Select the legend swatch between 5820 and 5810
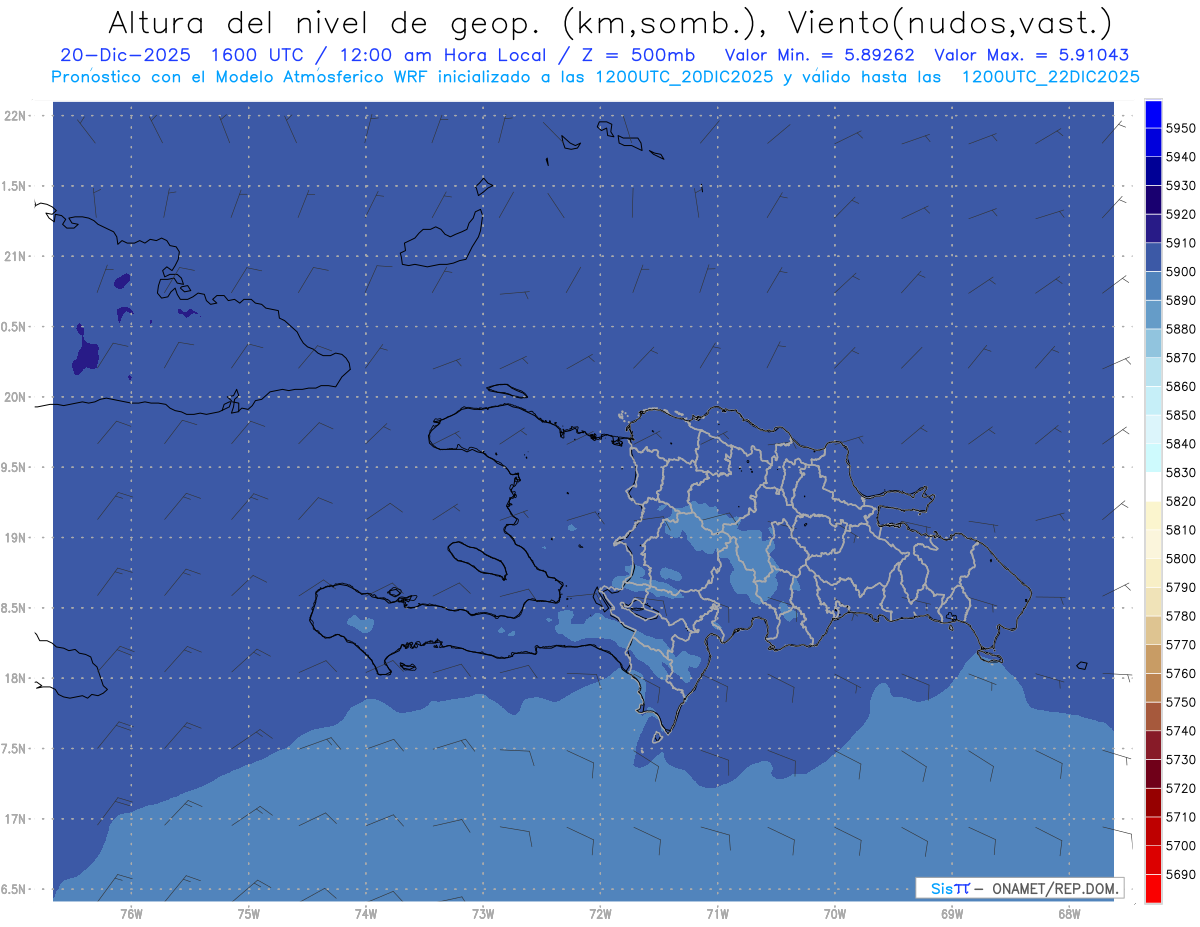The width and height of the screenshot is (1200, 927). (1153, 516)
